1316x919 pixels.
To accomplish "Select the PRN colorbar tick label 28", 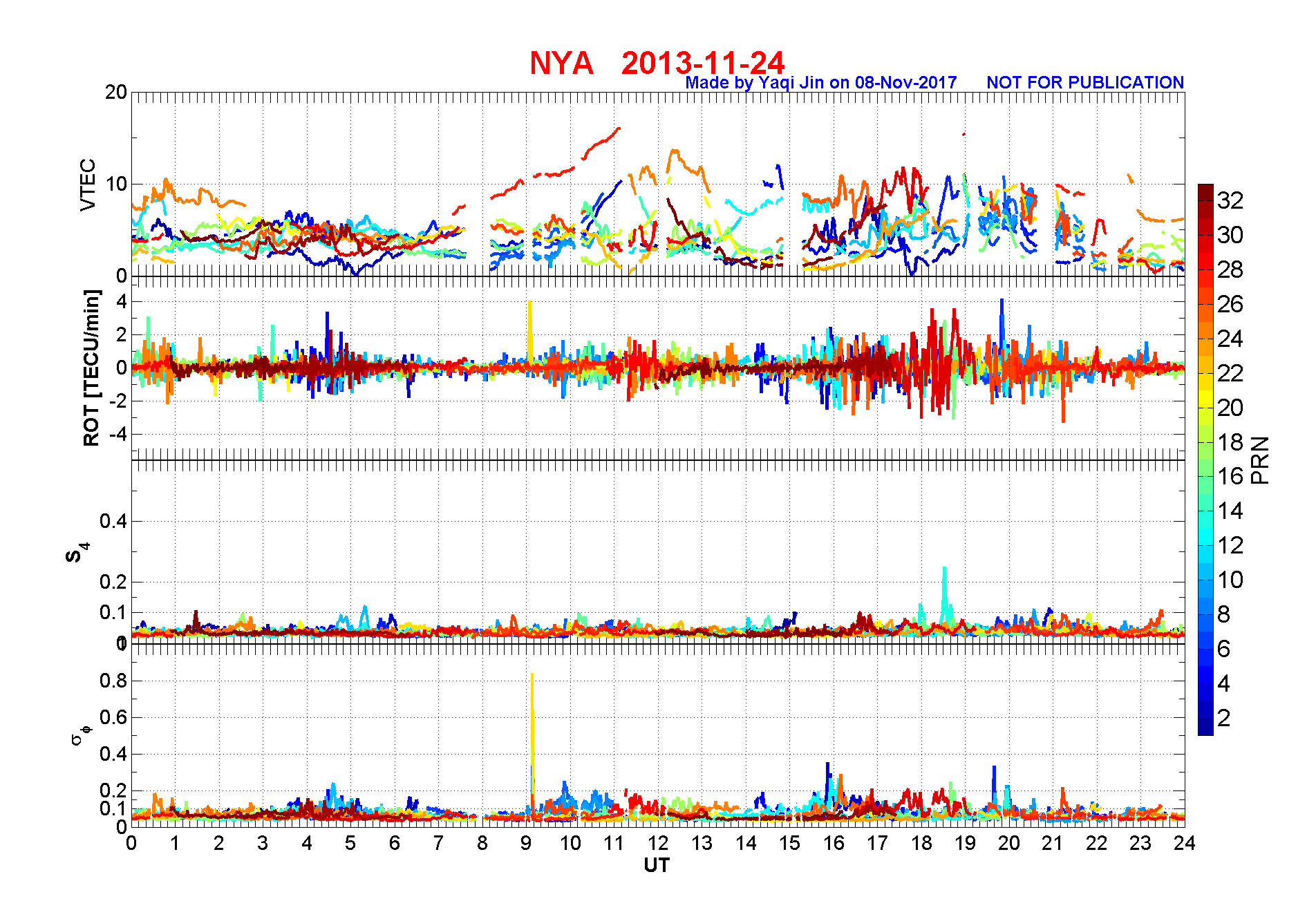I will [x=1230, y=269].
